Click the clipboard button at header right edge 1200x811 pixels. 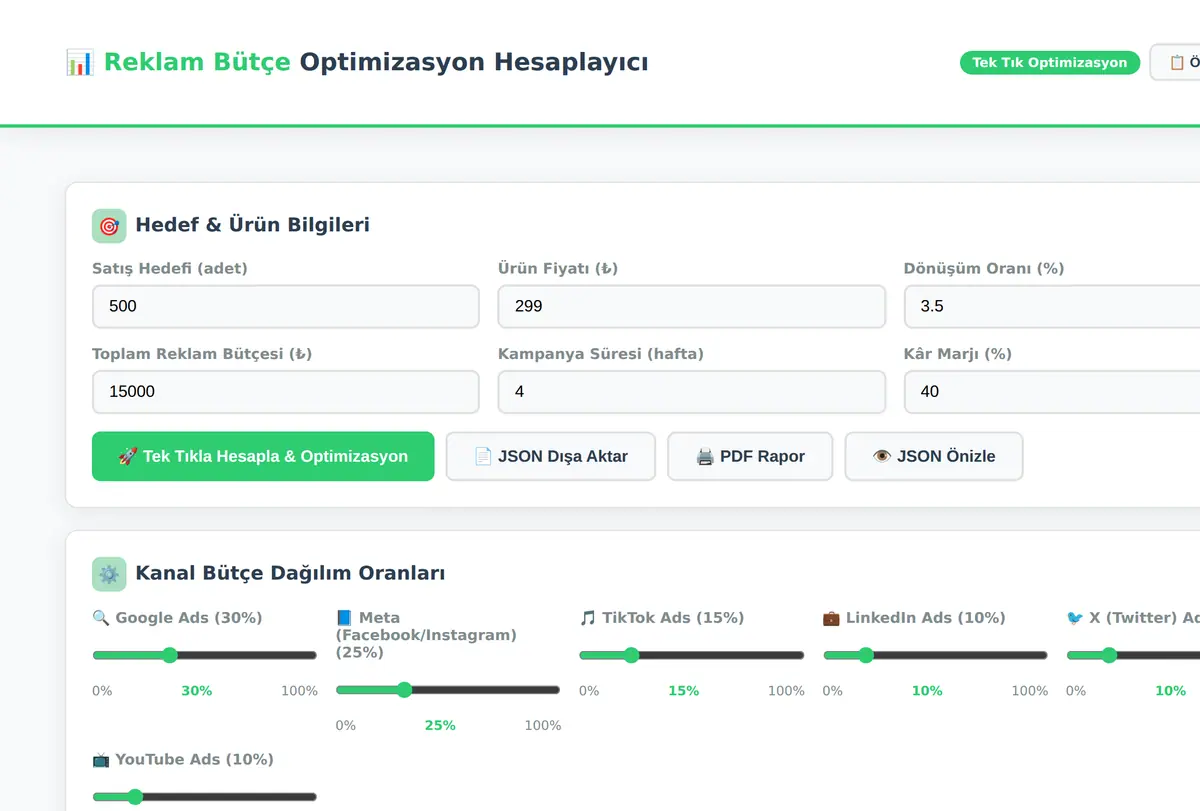click(x=1176, y=62)
